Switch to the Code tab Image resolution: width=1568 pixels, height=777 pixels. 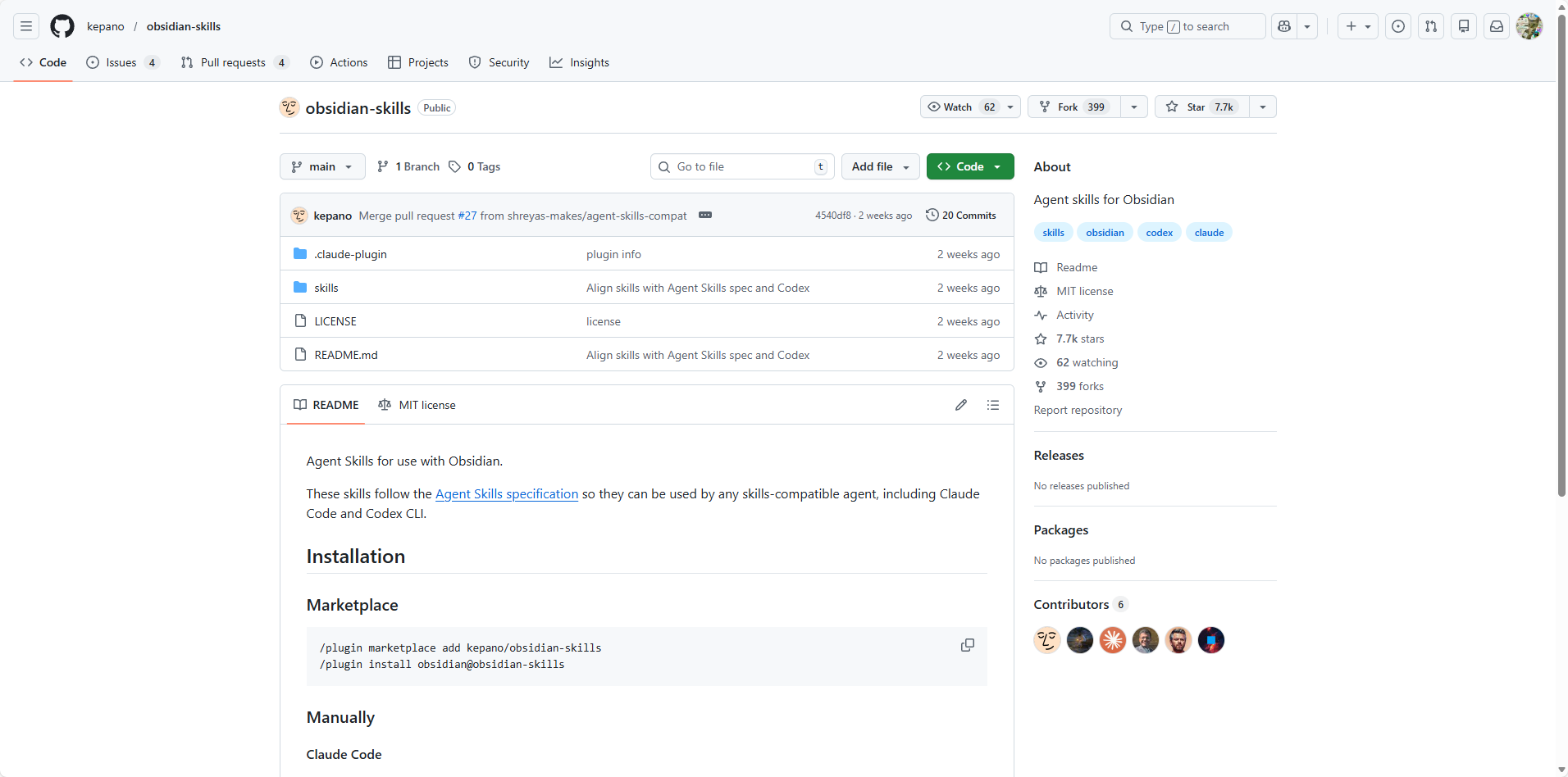tap(43, 62)
